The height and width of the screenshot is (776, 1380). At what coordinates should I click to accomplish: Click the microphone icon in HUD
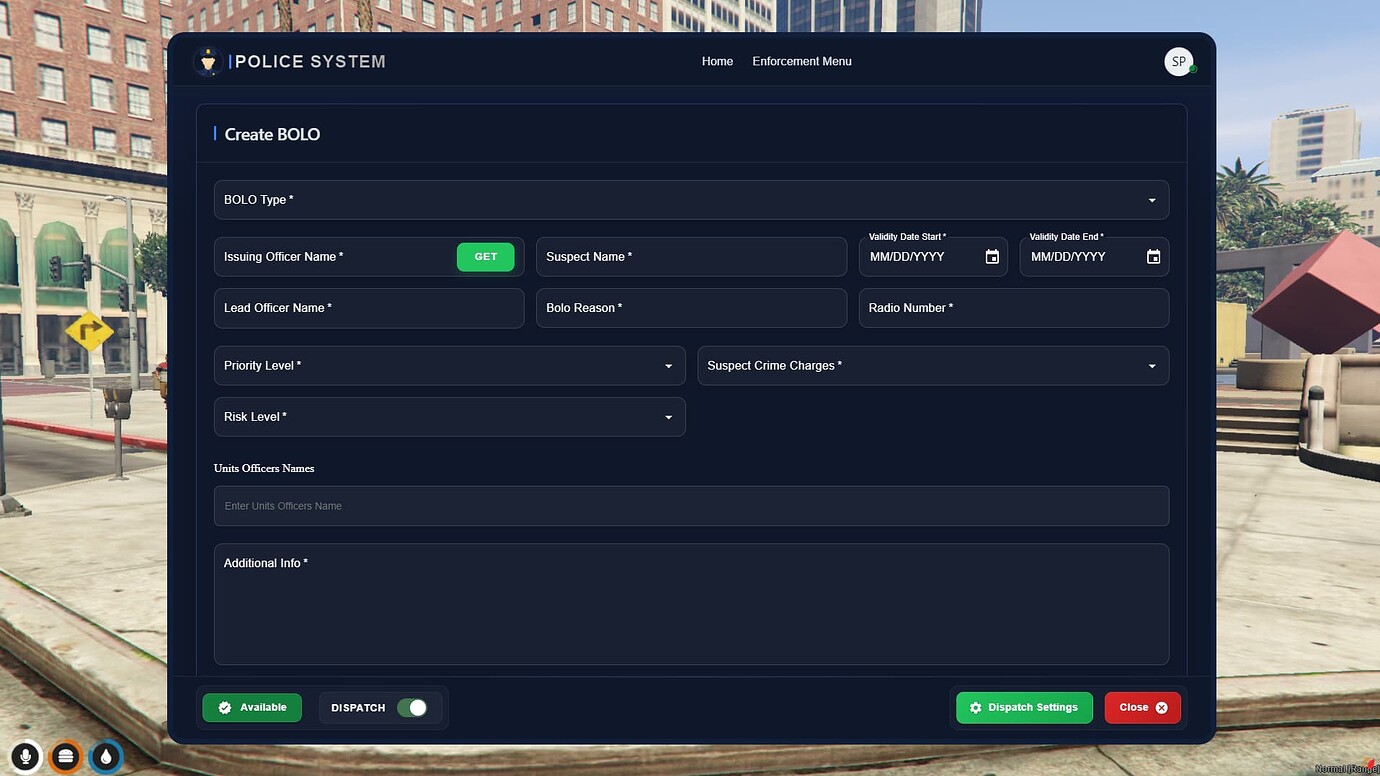26,757
